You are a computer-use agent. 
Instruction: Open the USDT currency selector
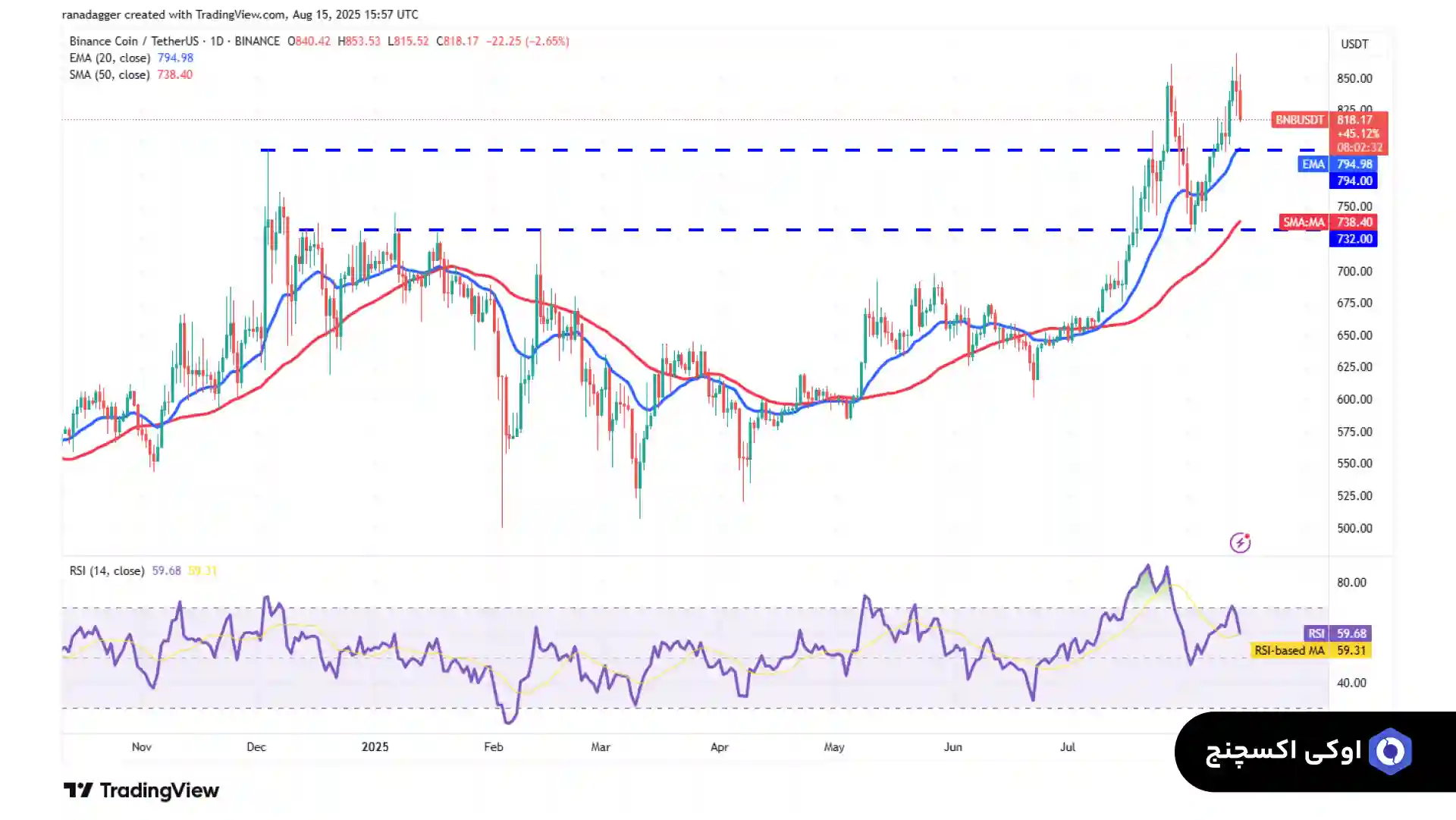pyautogui.click(x=1354, y=44)
